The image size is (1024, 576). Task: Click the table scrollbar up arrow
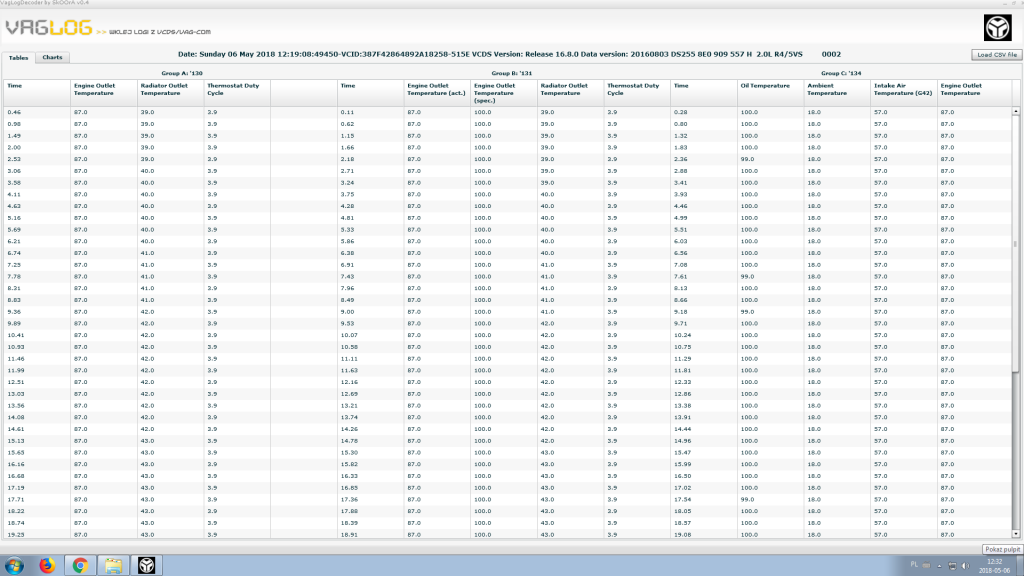click(1016, 112)
